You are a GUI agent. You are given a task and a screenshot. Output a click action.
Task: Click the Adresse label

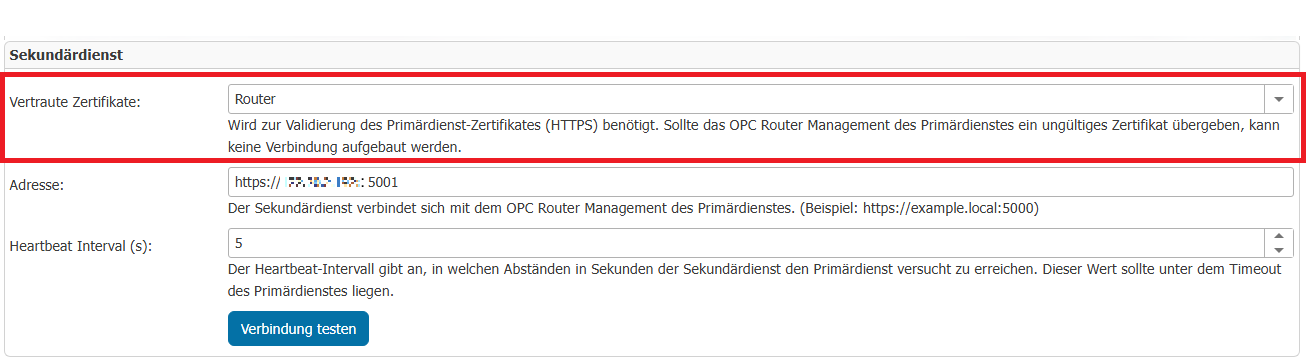click(37, 185)
